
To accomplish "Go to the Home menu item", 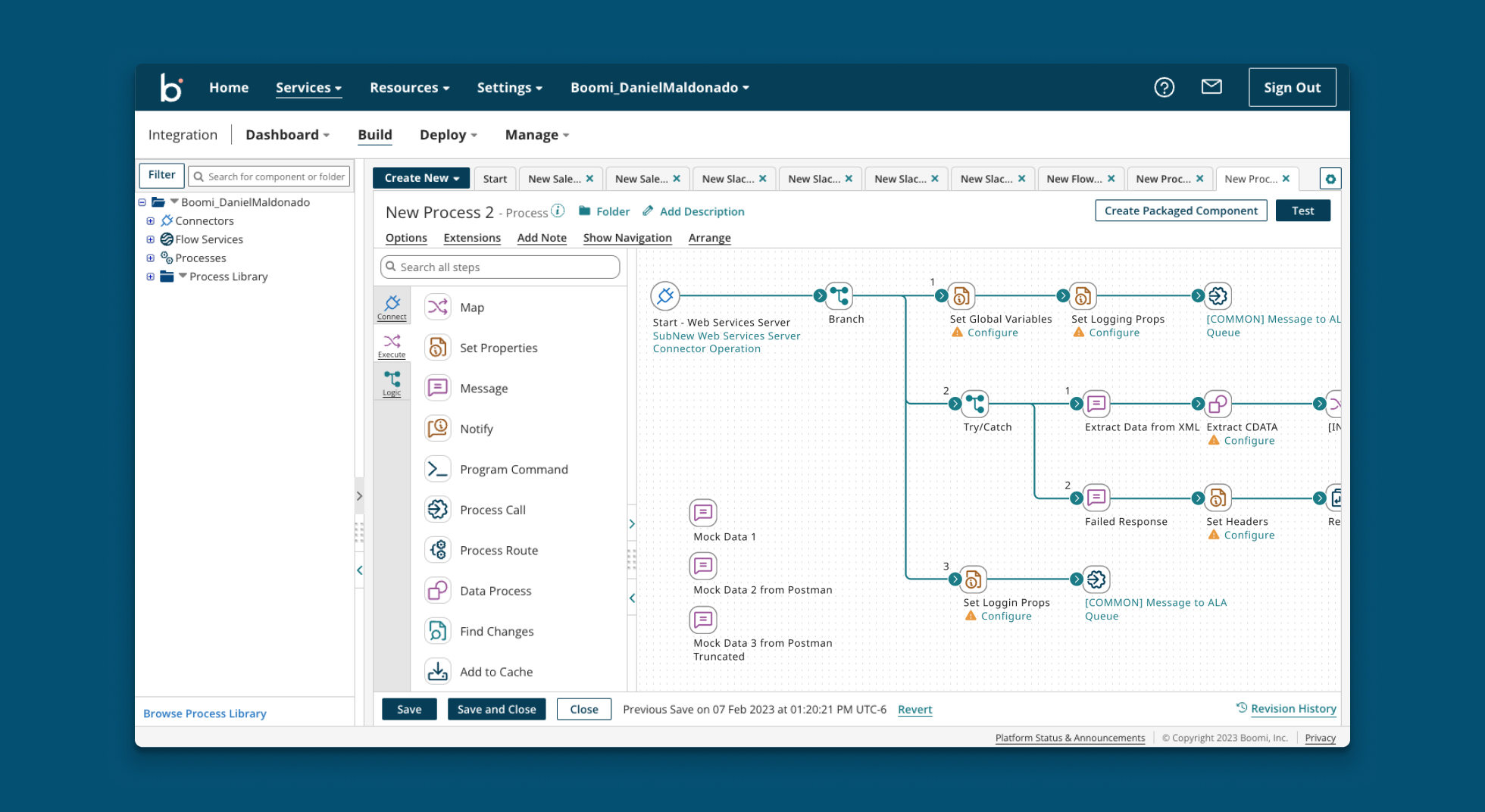I will point(229,88).
